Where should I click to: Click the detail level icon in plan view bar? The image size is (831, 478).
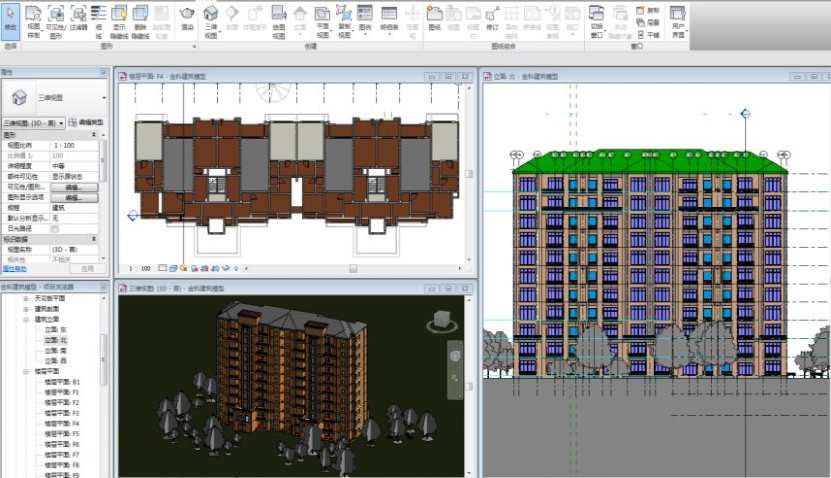[163, 269]
